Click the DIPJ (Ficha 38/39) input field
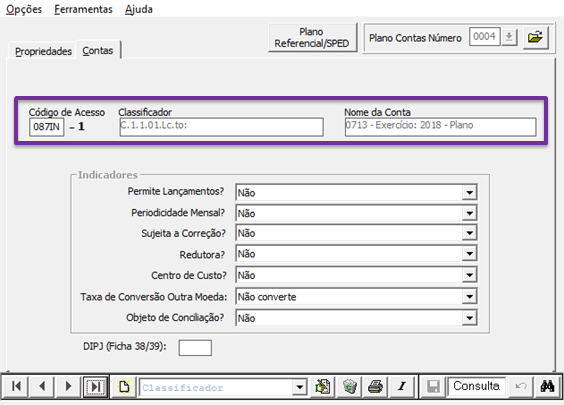Image resolution: width=564 pixels, height=405 pixels. pos(195,348)
